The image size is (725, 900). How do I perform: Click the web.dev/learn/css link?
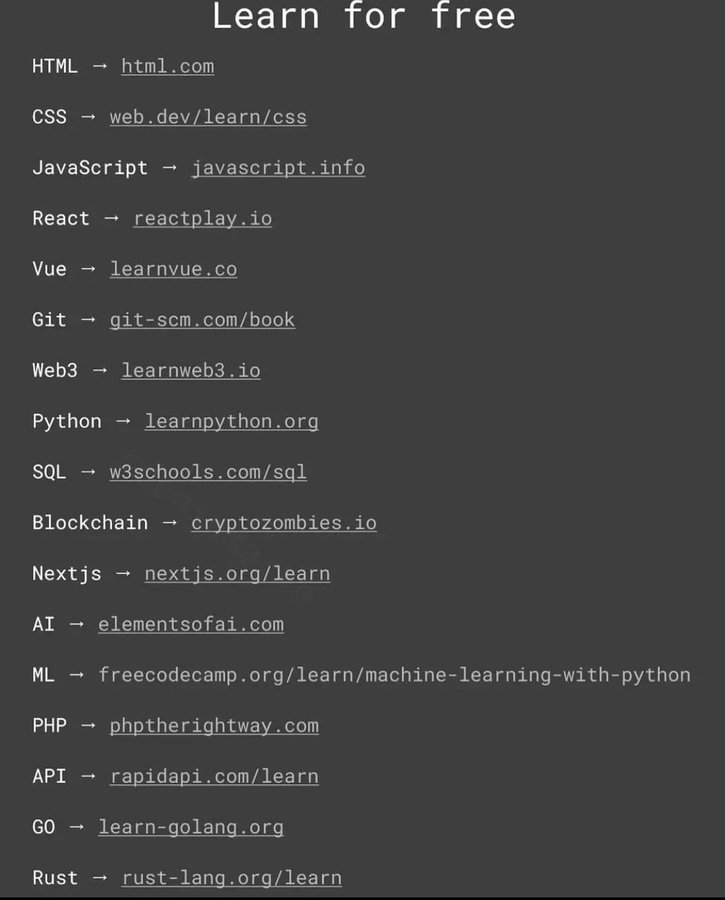pyautogui.click(x=208, y=117)
